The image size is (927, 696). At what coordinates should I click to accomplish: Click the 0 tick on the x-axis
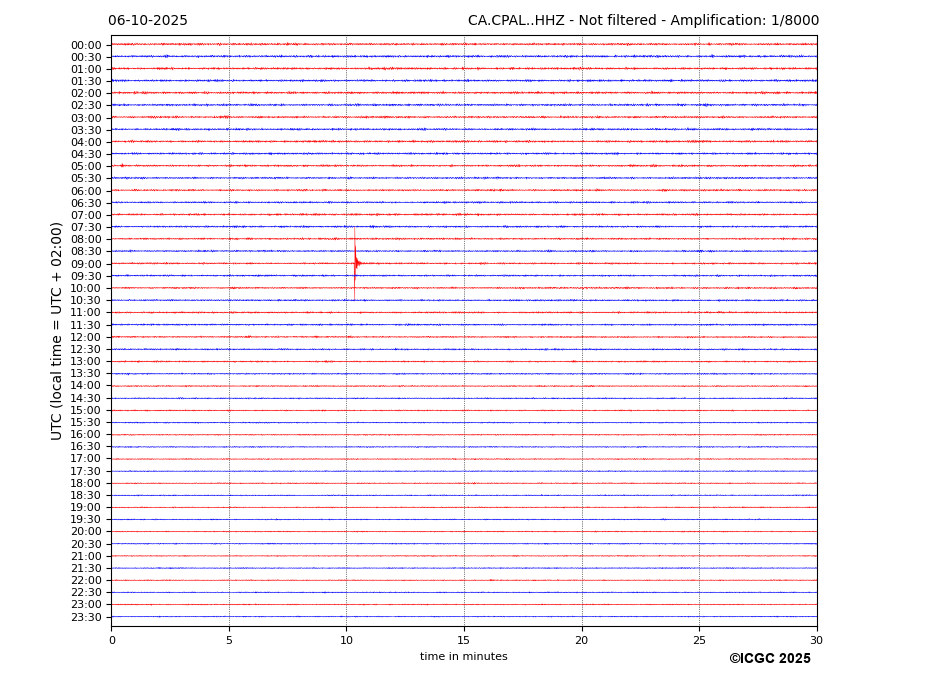coord(112,640)
